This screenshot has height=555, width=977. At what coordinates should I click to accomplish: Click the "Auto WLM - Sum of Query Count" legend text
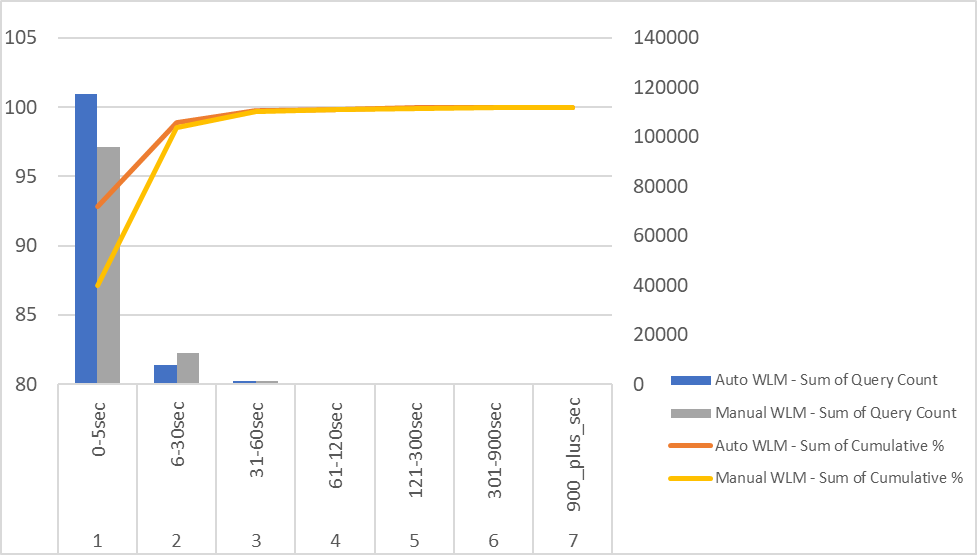[826, 380]
